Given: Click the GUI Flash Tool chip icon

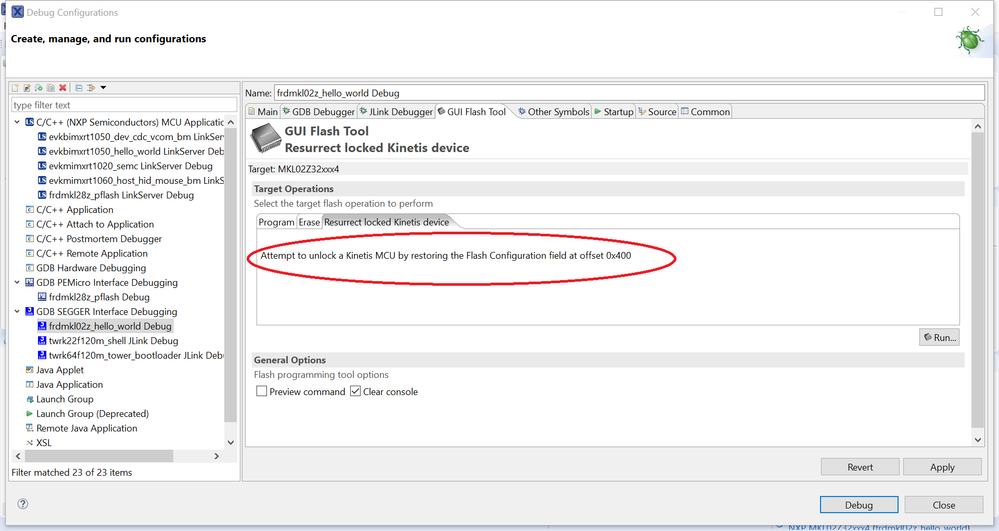Looking at the screenshot, I should pos(265,138).
